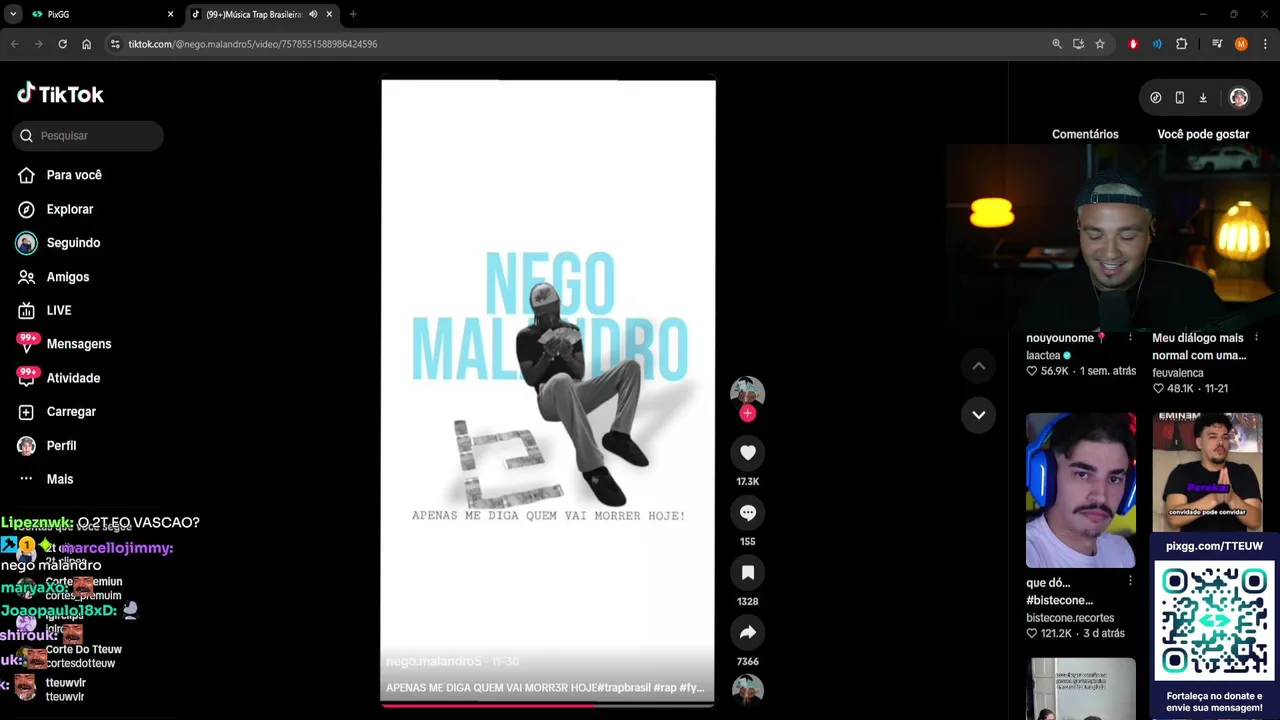This screenshot has height=720, width=1280.
Task: Click the zoom magnifier in address bar
Action: (1057, 44)
